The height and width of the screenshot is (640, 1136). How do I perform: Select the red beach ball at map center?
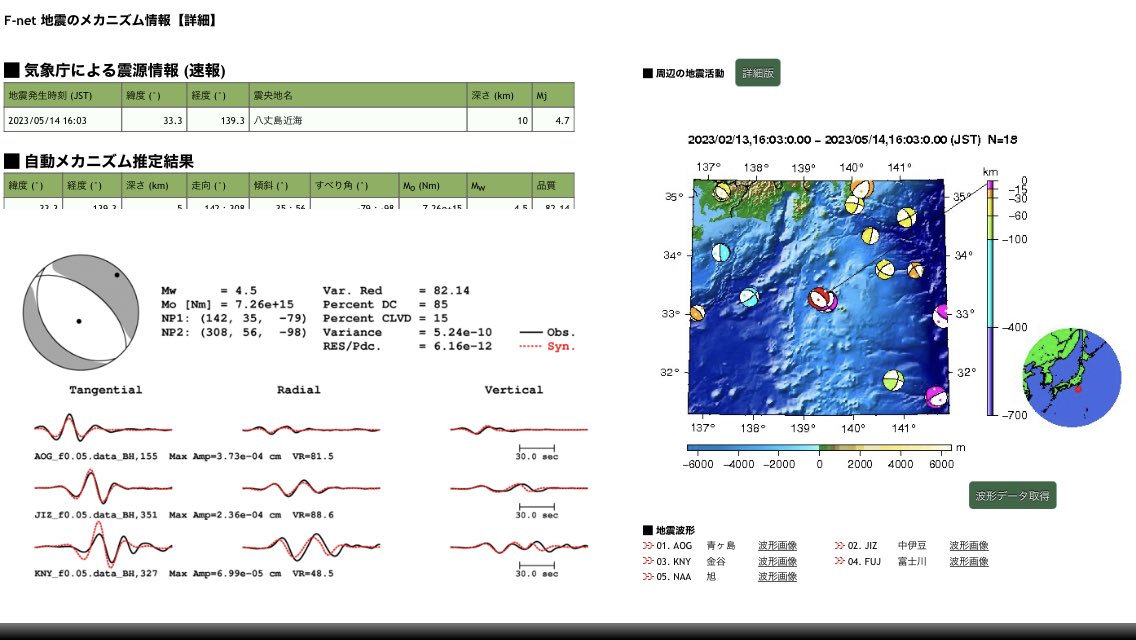tap(820, 298)
